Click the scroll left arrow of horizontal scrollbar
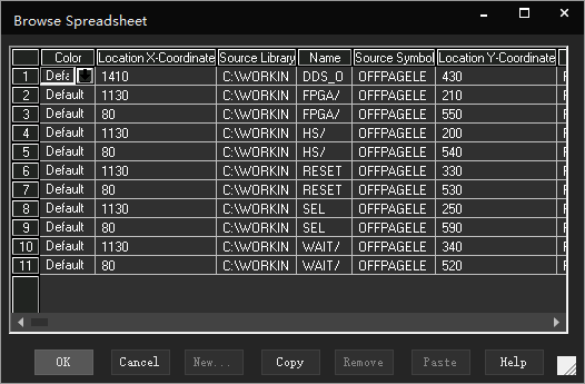 pos(21,322)
